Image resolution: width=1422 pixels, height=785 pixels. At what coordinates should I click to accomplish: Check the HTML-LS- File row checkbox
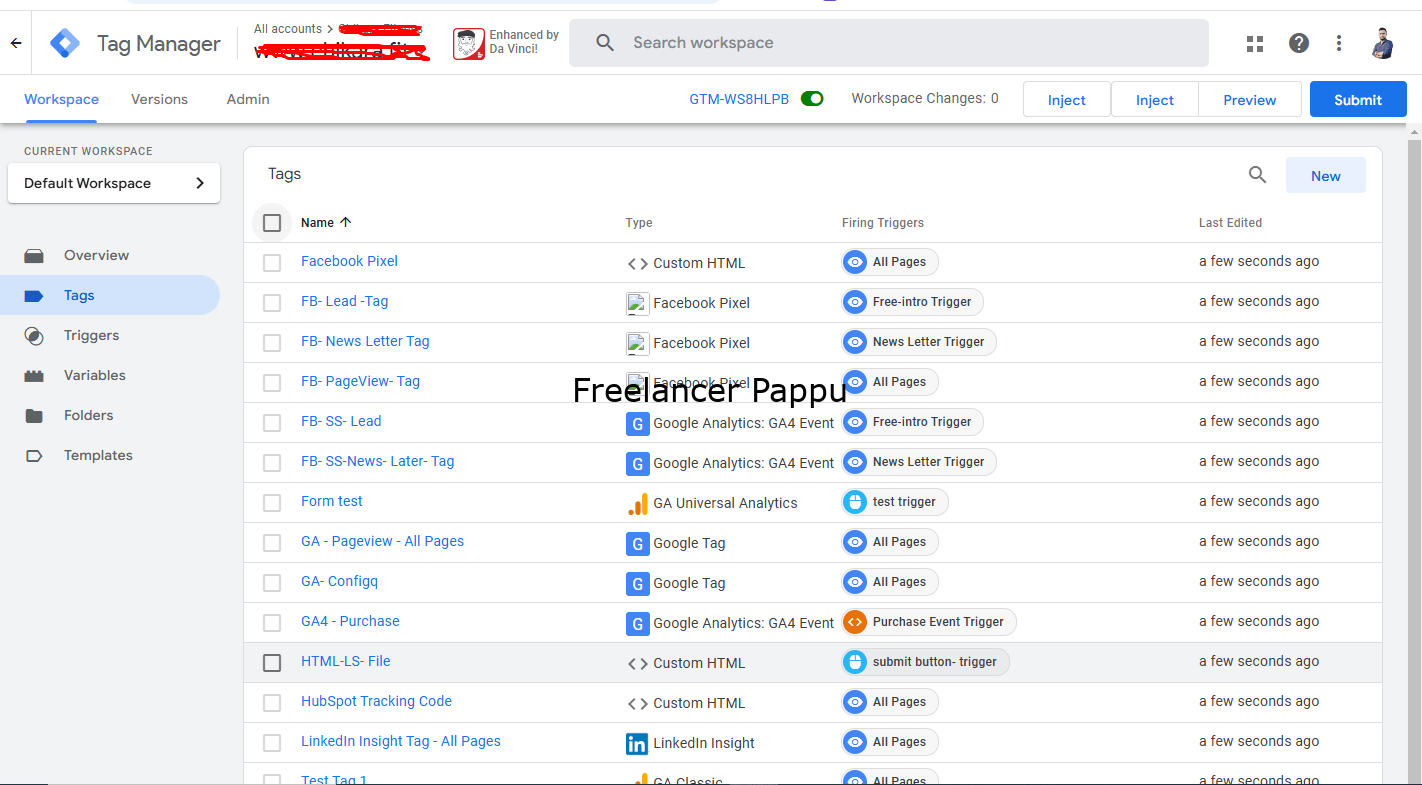coord(272,663)
